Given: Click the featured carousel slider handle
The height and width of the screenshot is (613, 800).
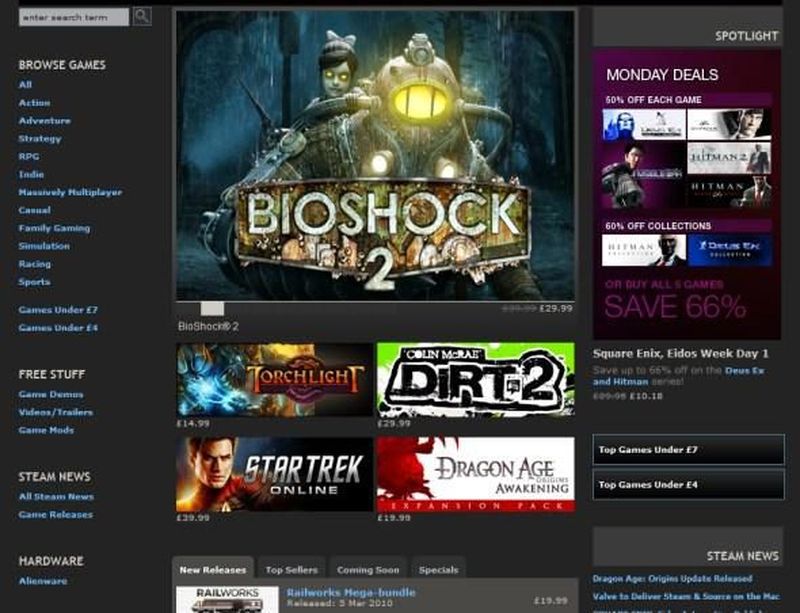Looking at the screenshot, I should pos(212,309).
